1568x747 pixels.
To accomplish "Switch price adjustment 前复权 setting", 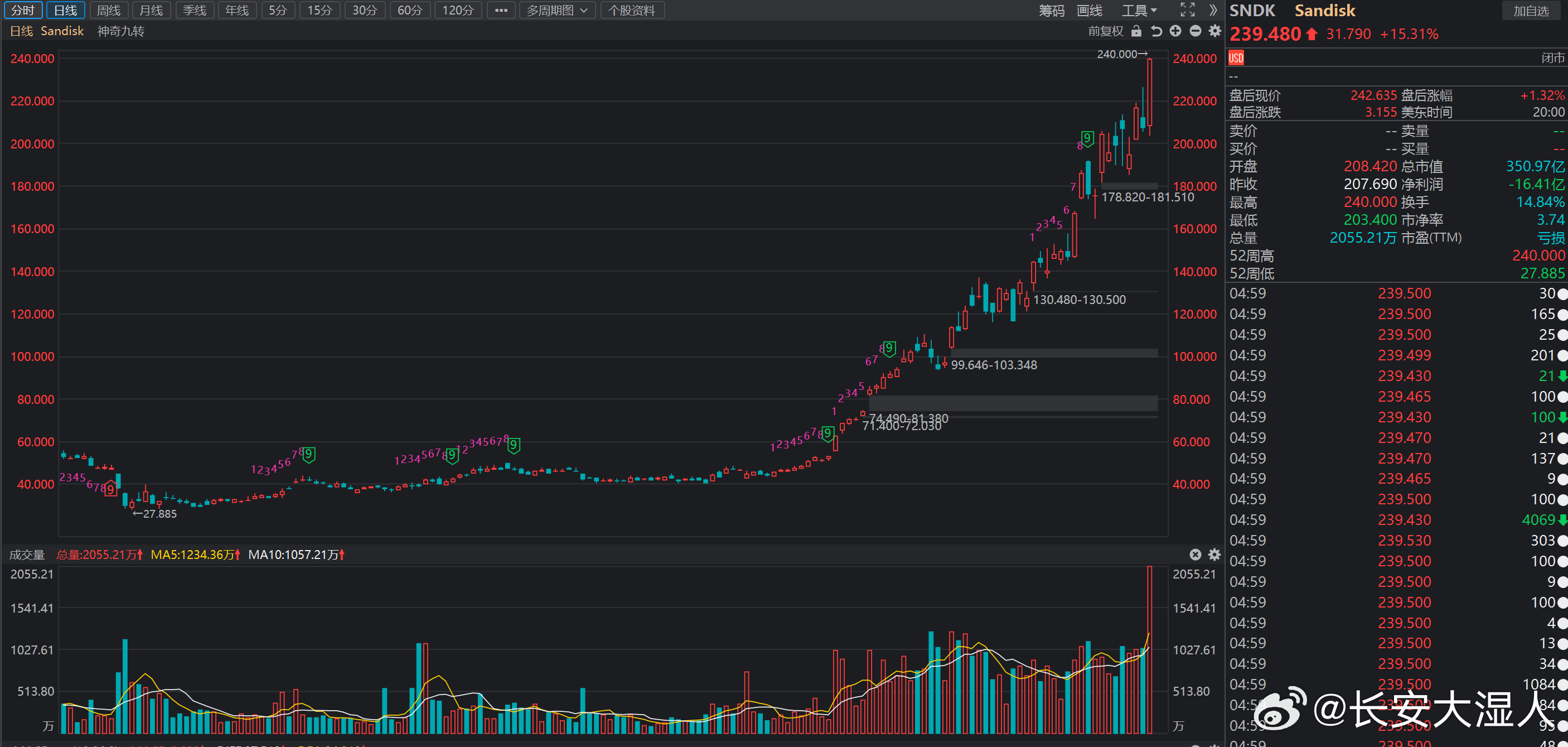I will (x=1105, y=31).
